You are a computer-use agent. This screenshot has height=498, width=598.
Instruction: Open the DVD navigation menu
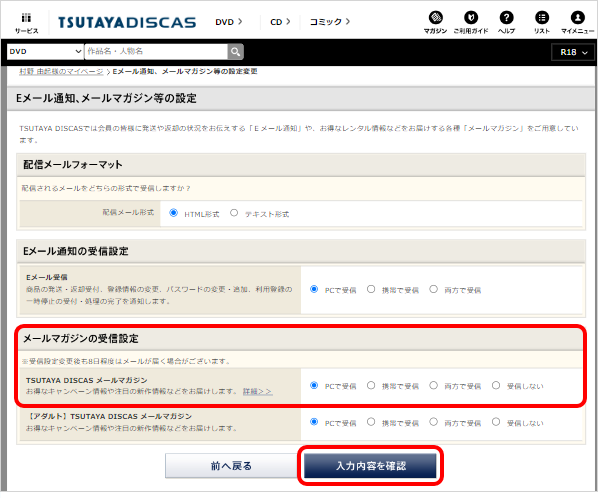tap(228, 22)
